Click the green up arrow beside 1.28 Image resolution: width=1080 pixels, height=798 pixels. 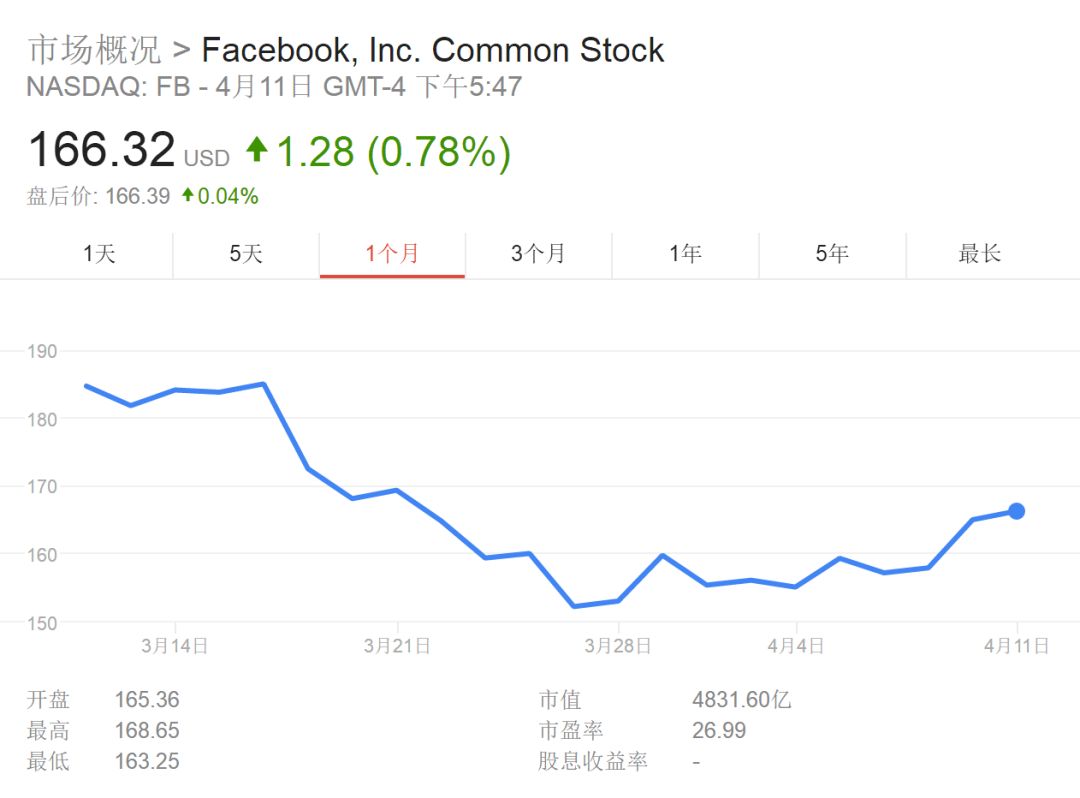[257, 150]
